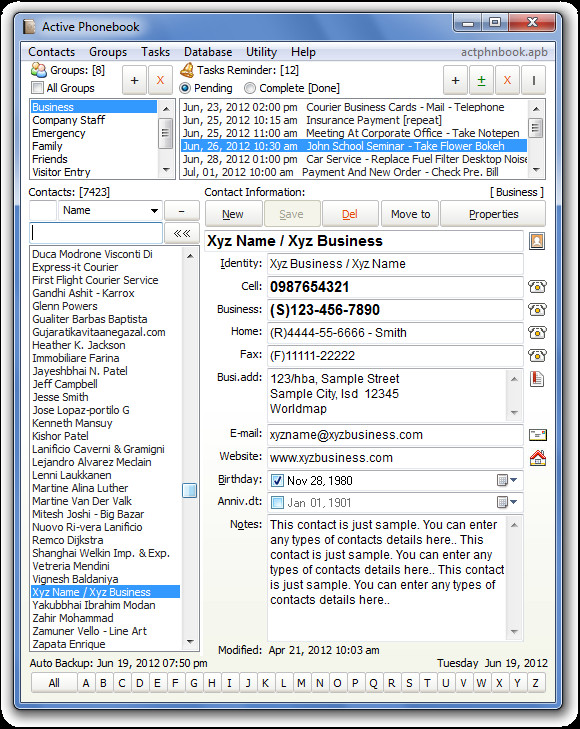Uncheck the Birthday date checkbox

[x=277, y=480]
